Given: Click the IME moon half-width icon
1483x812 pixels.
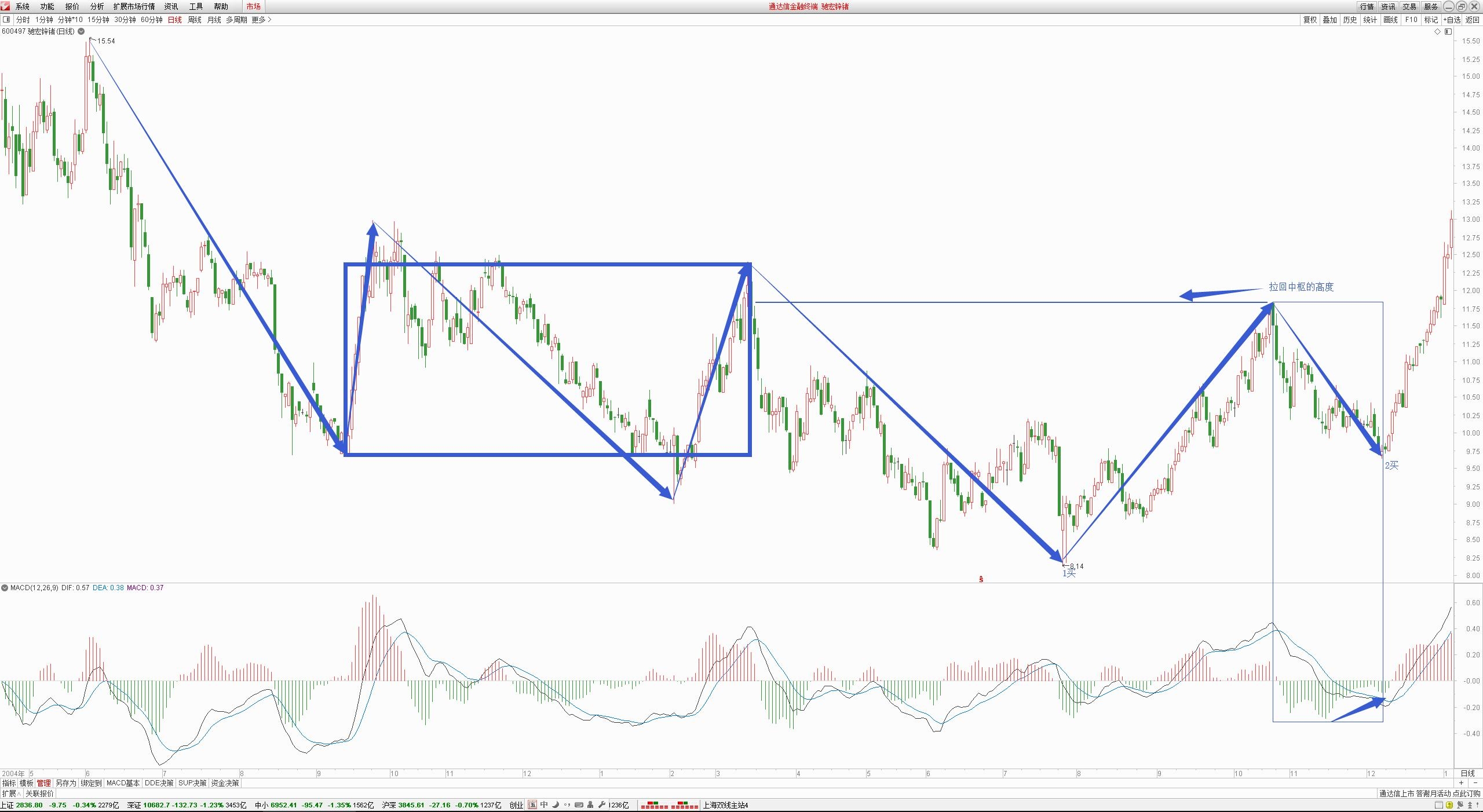Looking at the screenshot, I should [556, 804].
